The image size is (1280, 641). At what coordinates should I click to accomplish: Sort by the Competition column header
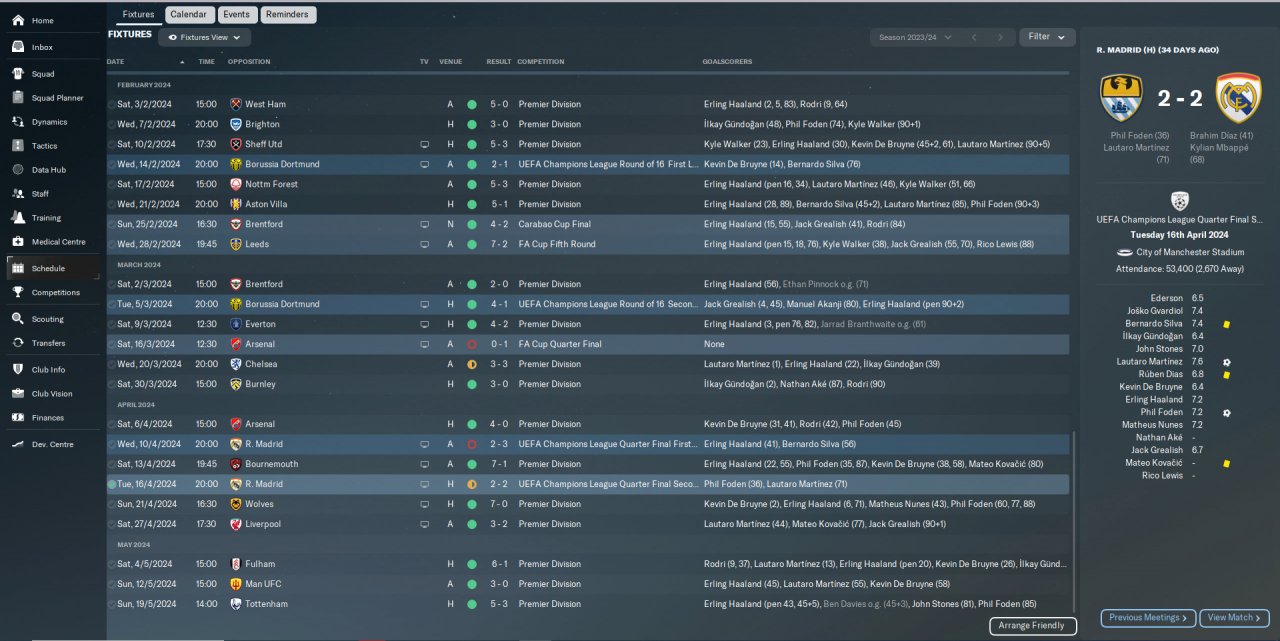click(x=541, y=62)
